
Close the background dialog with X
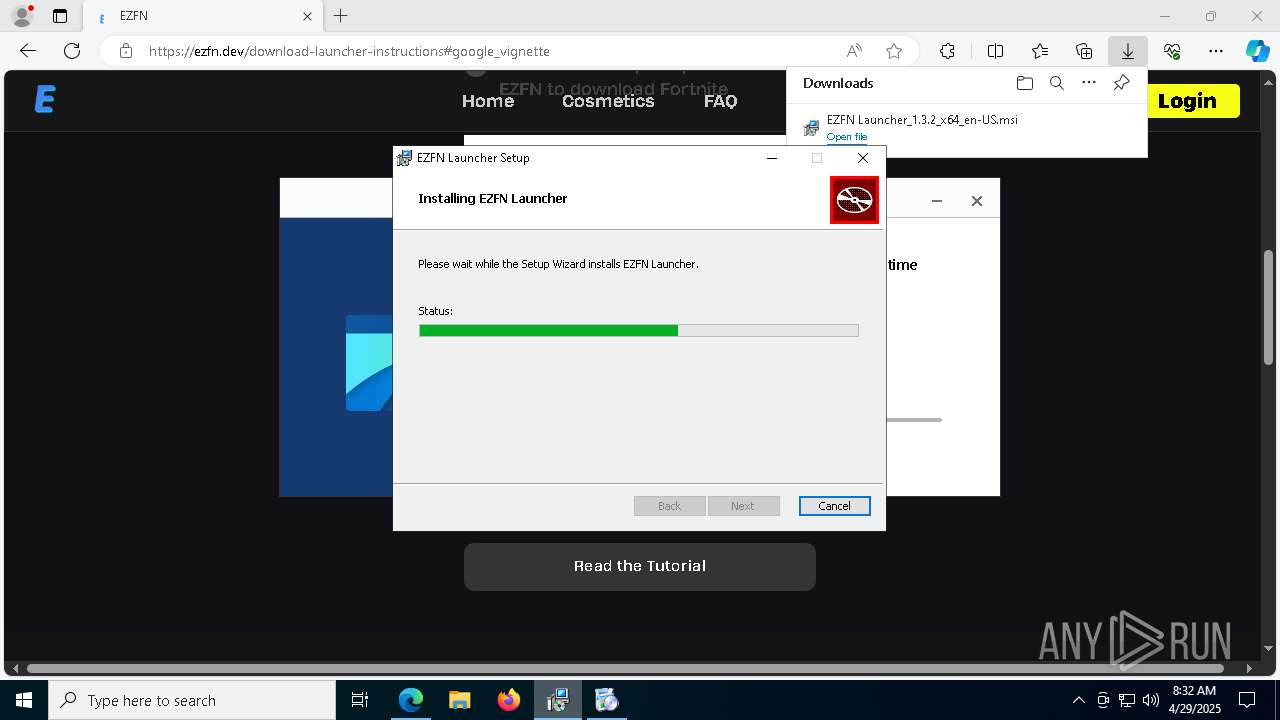point(977,201)
